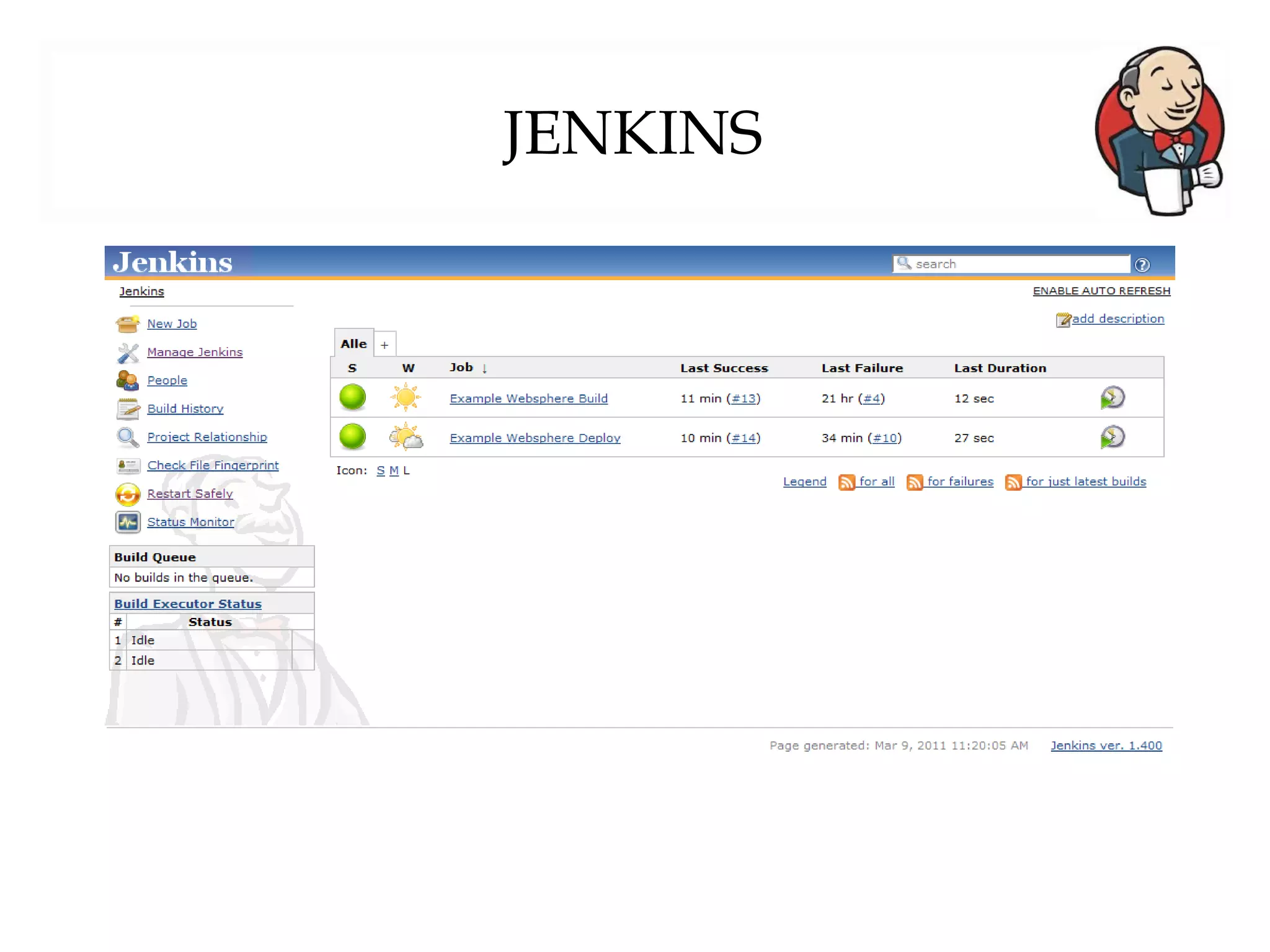Click RSS icon for just latest builds
This screenshot has height=952, width=1270.
(1013, 482)
